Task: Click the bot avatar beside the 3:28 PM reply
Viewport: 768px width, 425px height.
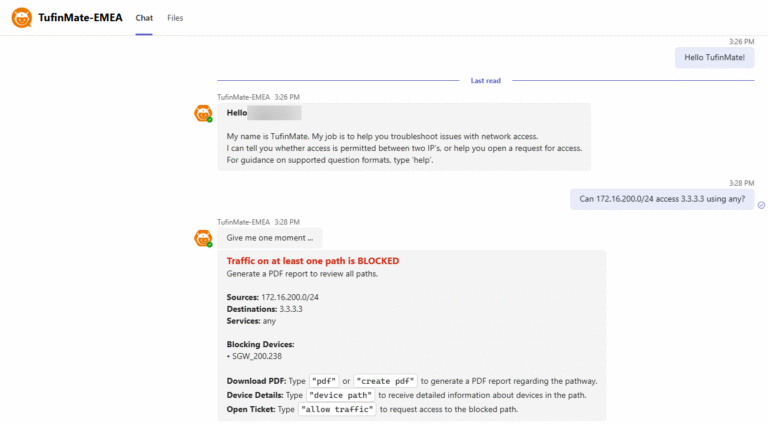Action: click(x=203, y=238)
